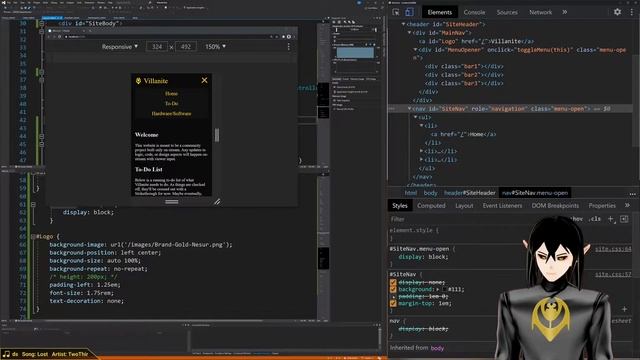
Task: Click the viewport width field showing 324
Action: tap(157, 47)
